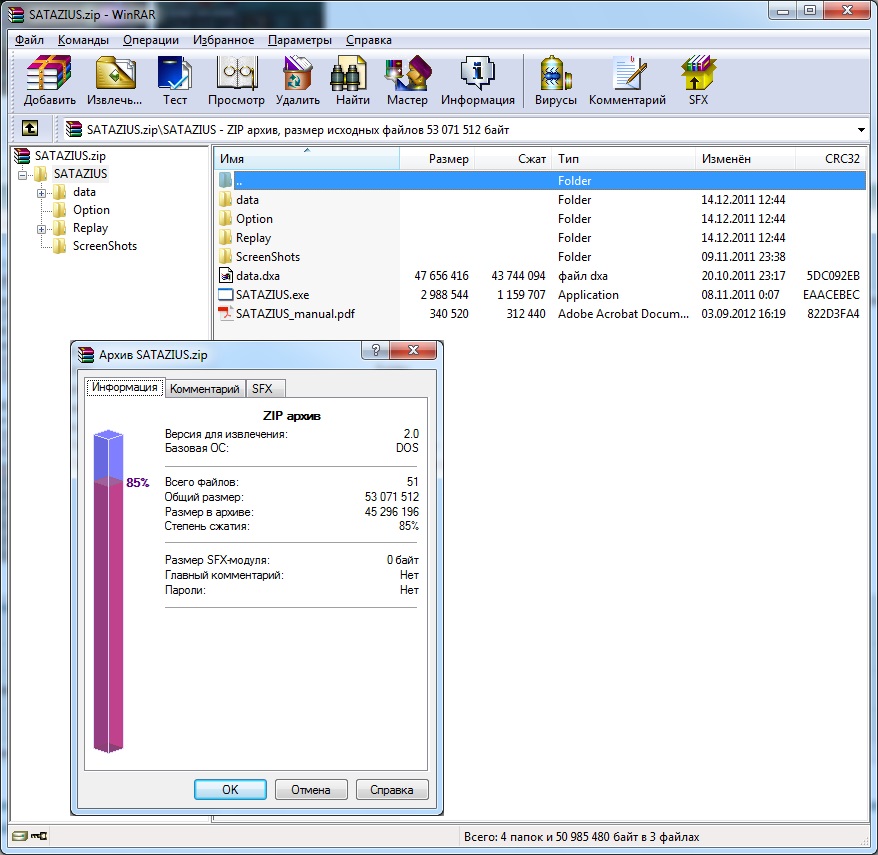Select the Option folder icon in file list
This screenshot has width=878, height=855.
225,218
